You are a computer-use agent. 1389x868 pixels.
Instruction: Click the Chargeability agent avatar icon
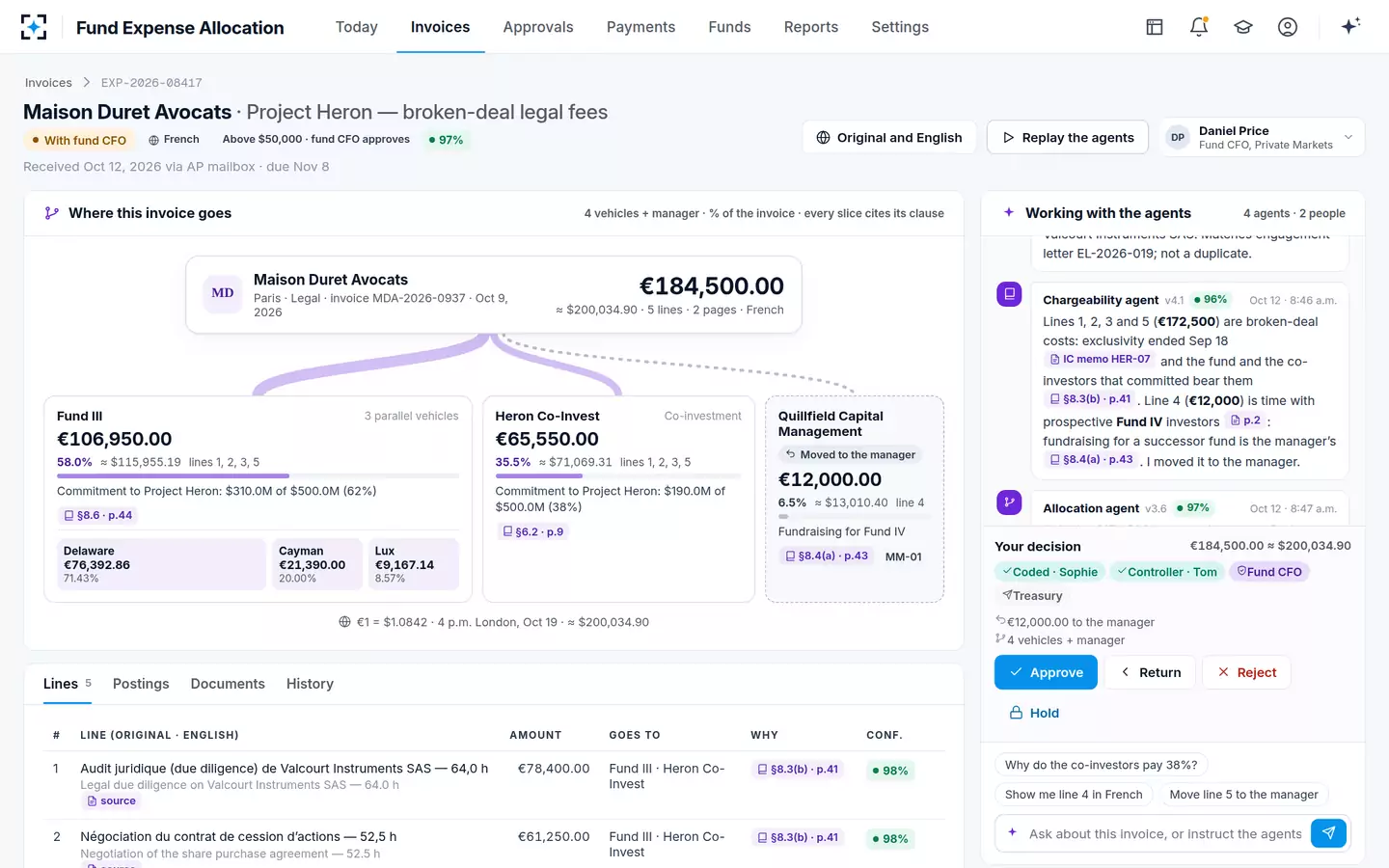1009,294
